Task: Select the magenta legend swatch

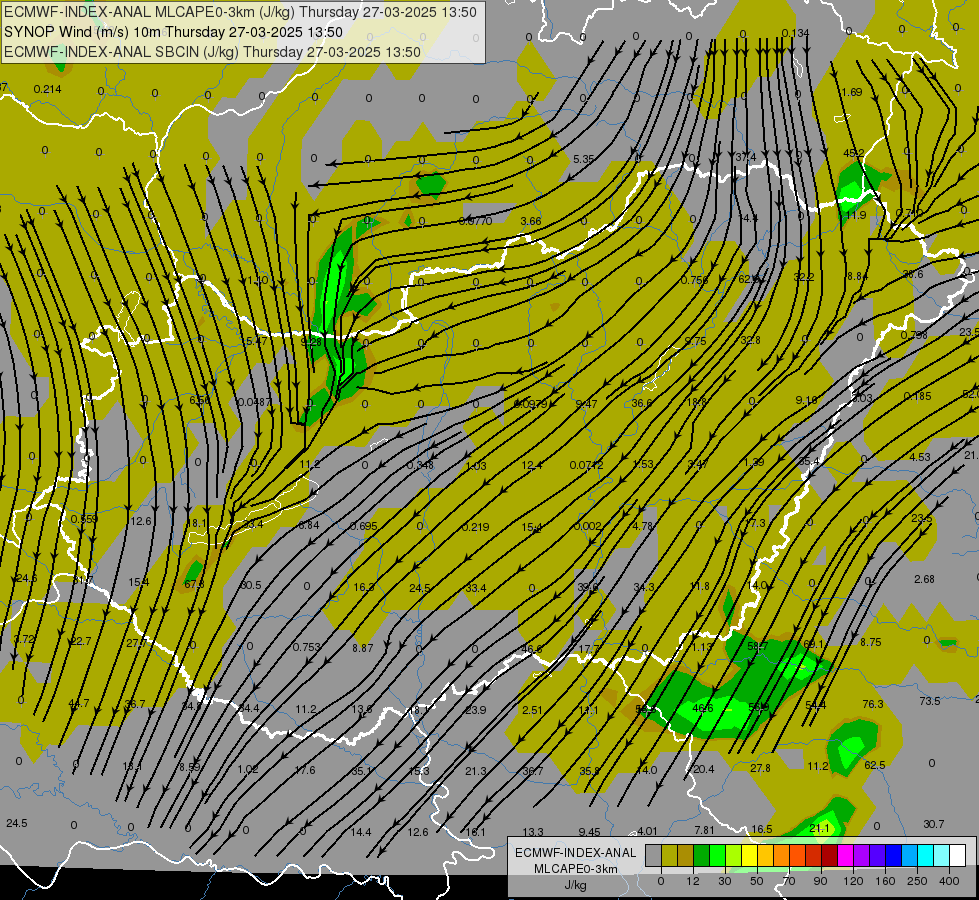Action: click(x=845, y=855)
